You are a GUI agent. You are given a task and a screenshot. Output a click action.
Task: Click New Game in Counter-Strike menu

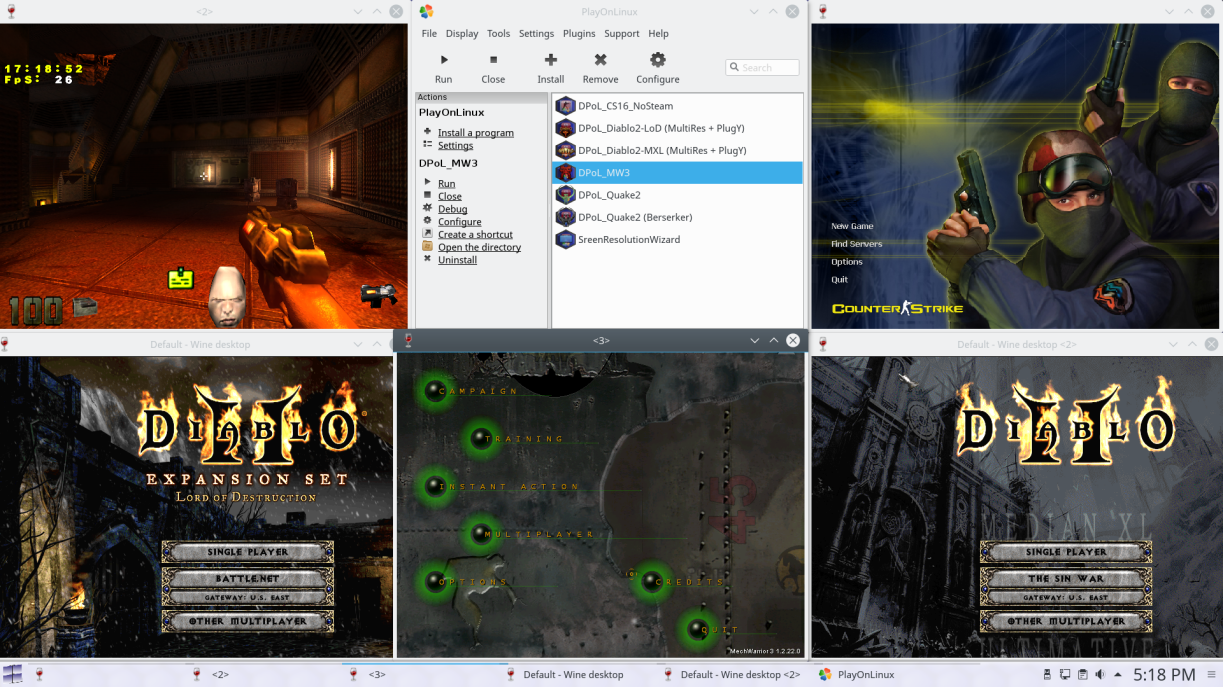click(852, 226)
